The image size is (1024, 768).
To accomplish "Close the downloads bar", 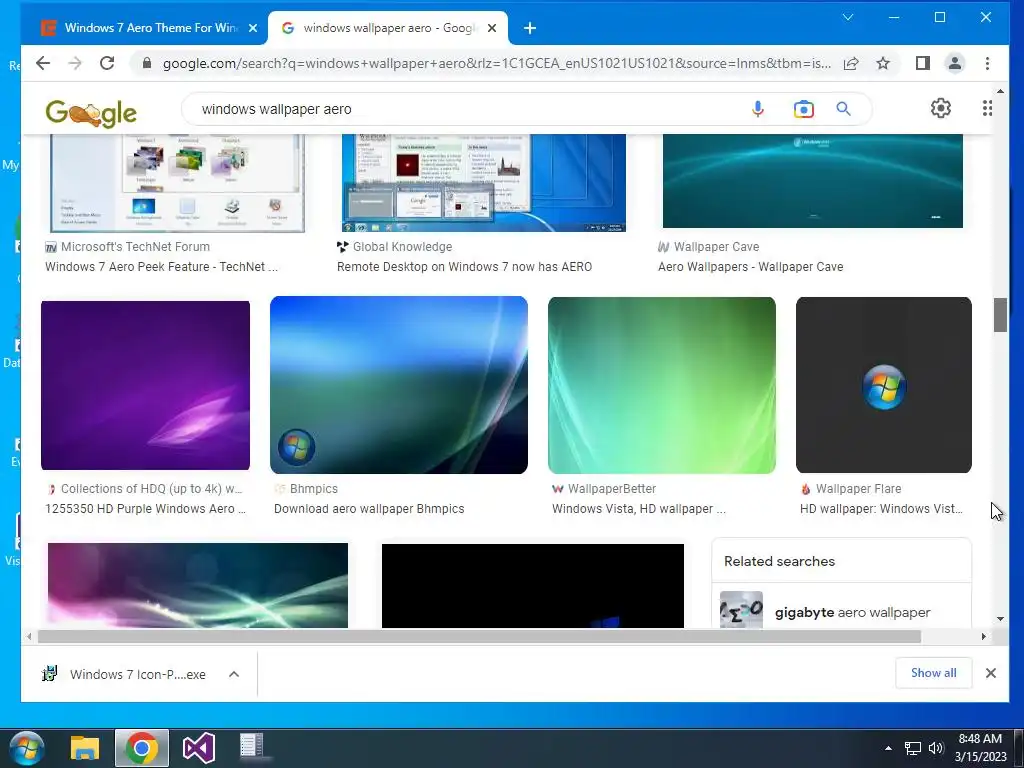I will click(x=991, y=673).
